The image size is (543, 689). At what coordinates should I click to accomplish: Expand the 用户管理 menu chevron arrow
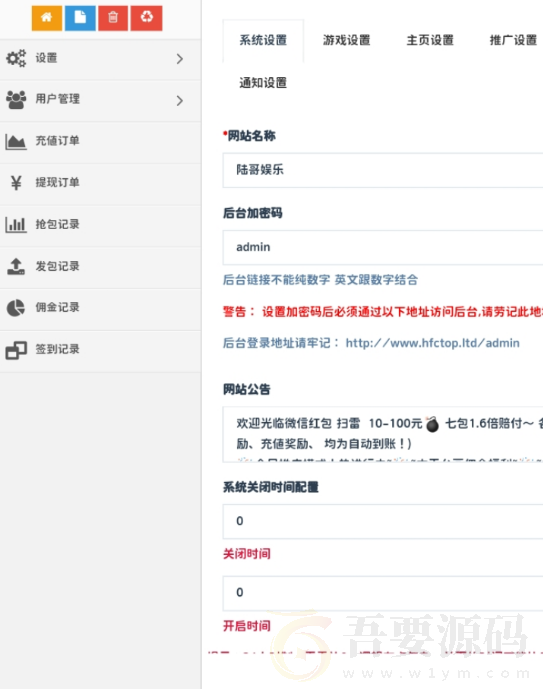pos(179,101)
